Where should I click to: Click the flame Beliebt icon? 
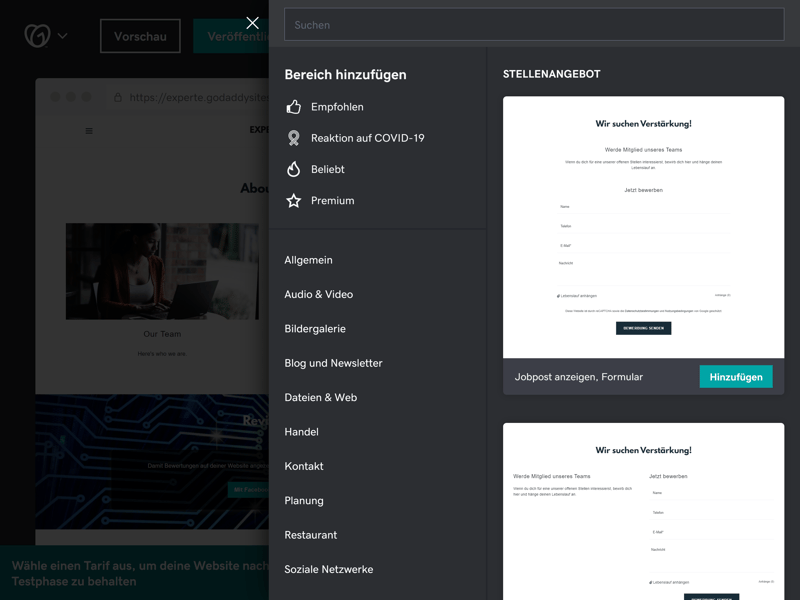pyautogui.click(x=294, y=169)
